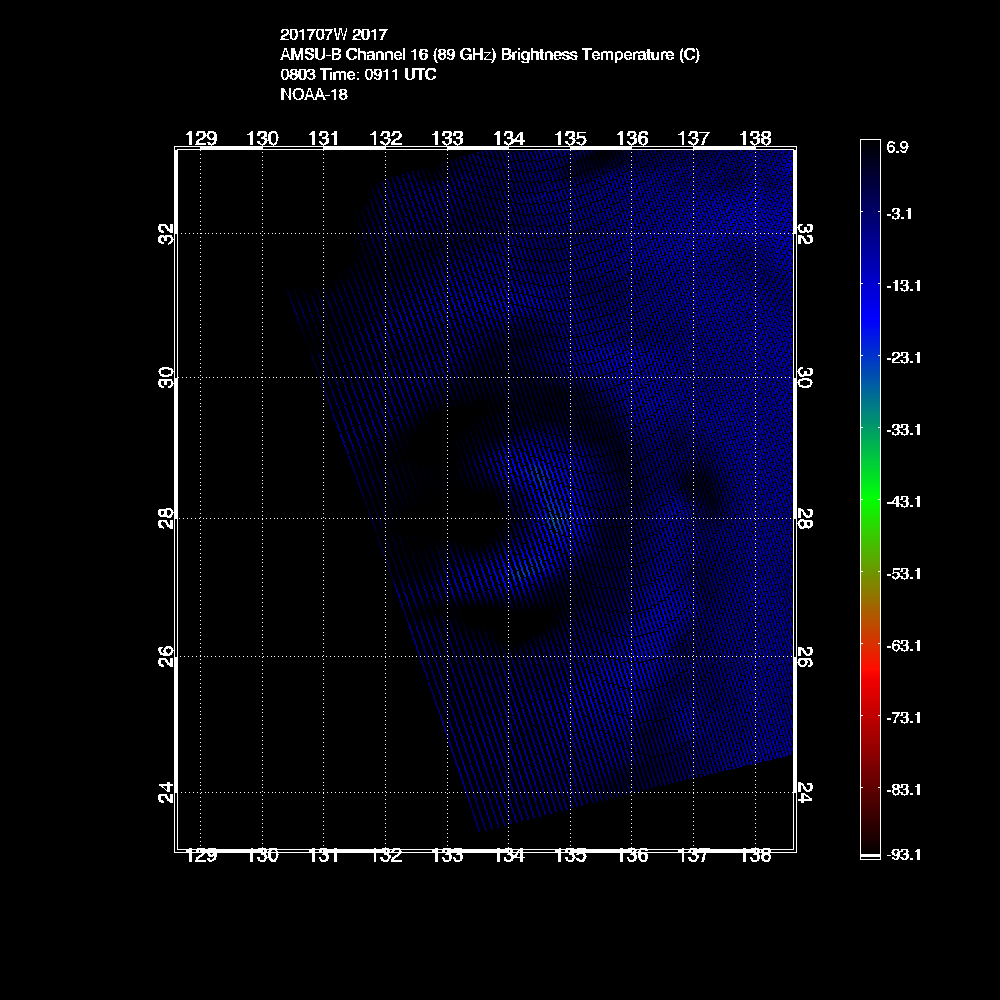Click longitude 138 on the bottom axis
Screen dimensions: 1000x1000
[x=755, y=856]
